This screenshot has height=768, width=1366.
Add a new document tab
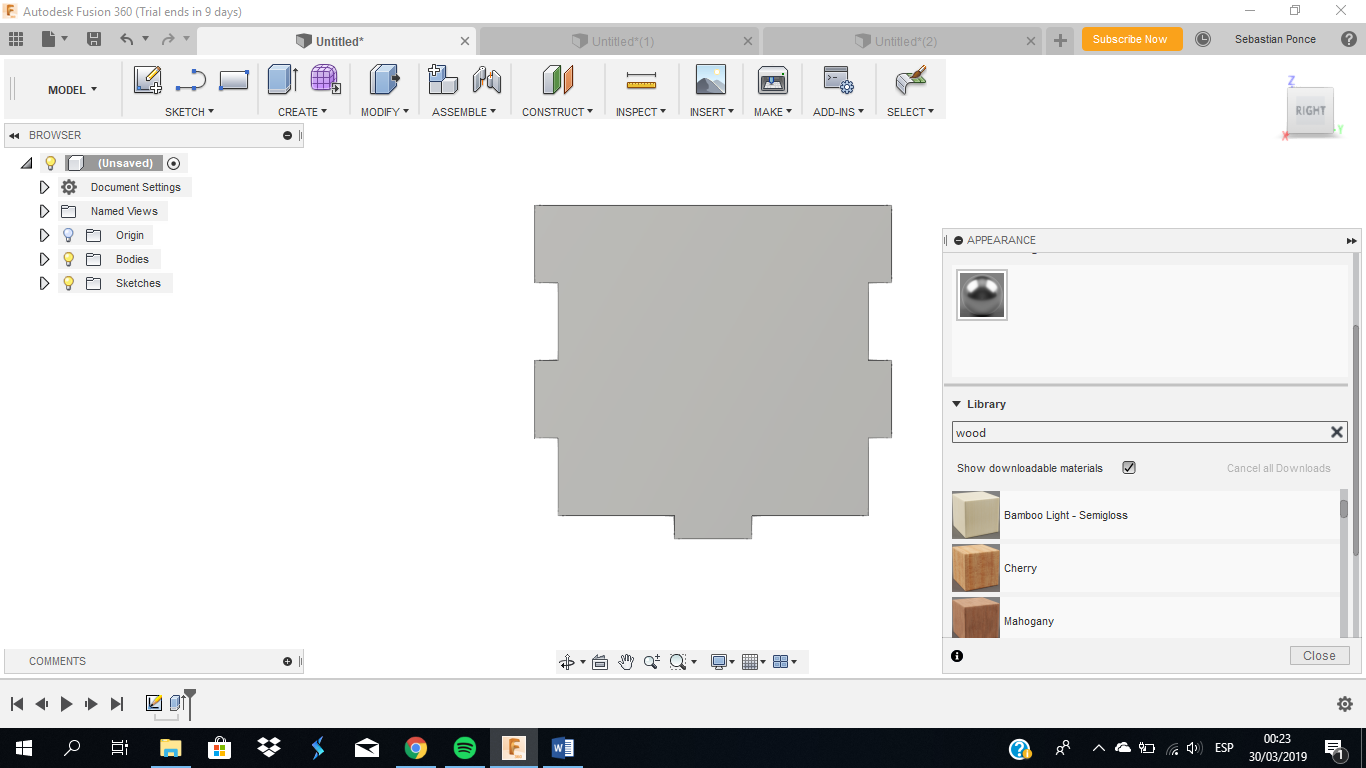pyautogui.click(x=1060, y=41)
